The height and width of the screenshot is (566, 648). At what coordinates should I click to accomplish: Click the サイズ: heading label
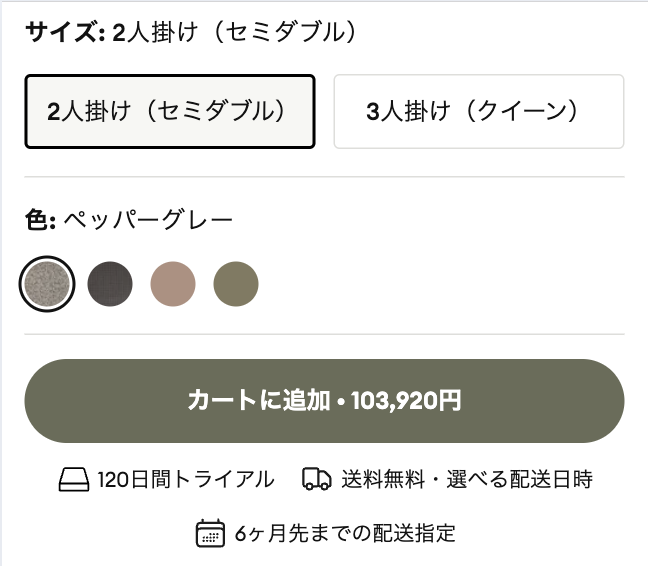pos(65,32)
